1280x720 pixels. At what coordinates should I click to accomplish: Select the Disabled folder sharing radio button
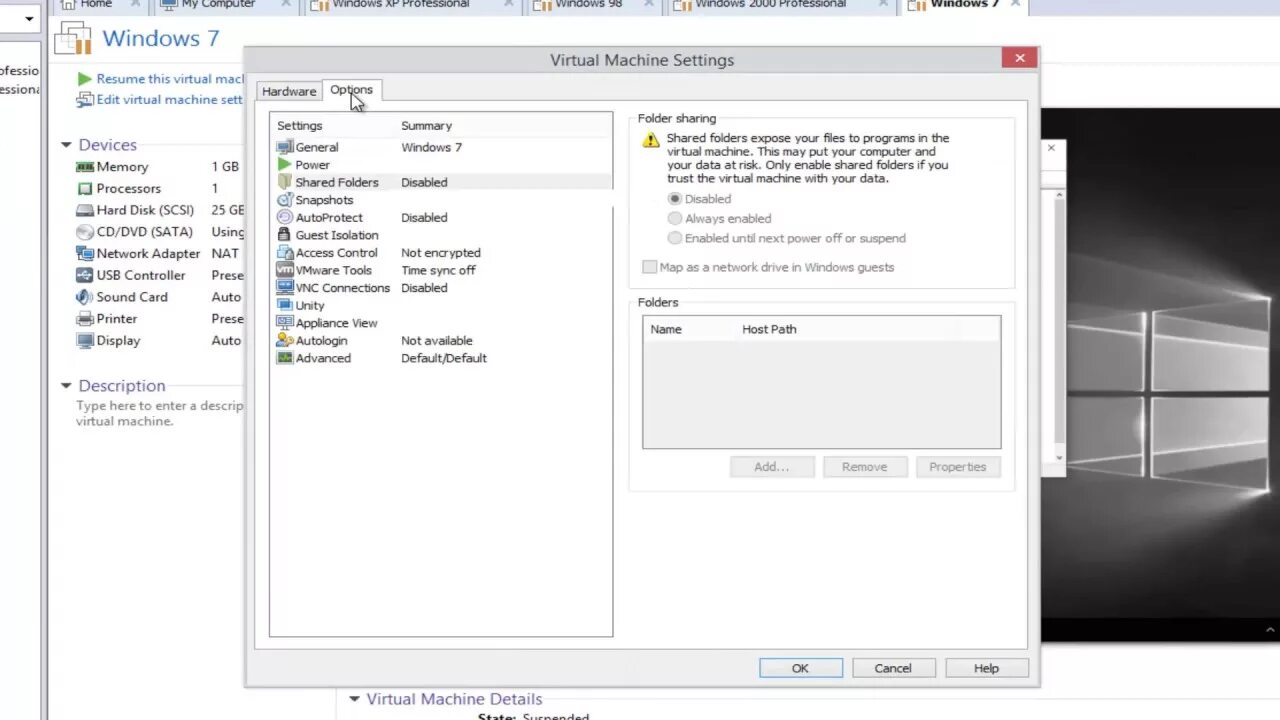[x=674, y=199]
